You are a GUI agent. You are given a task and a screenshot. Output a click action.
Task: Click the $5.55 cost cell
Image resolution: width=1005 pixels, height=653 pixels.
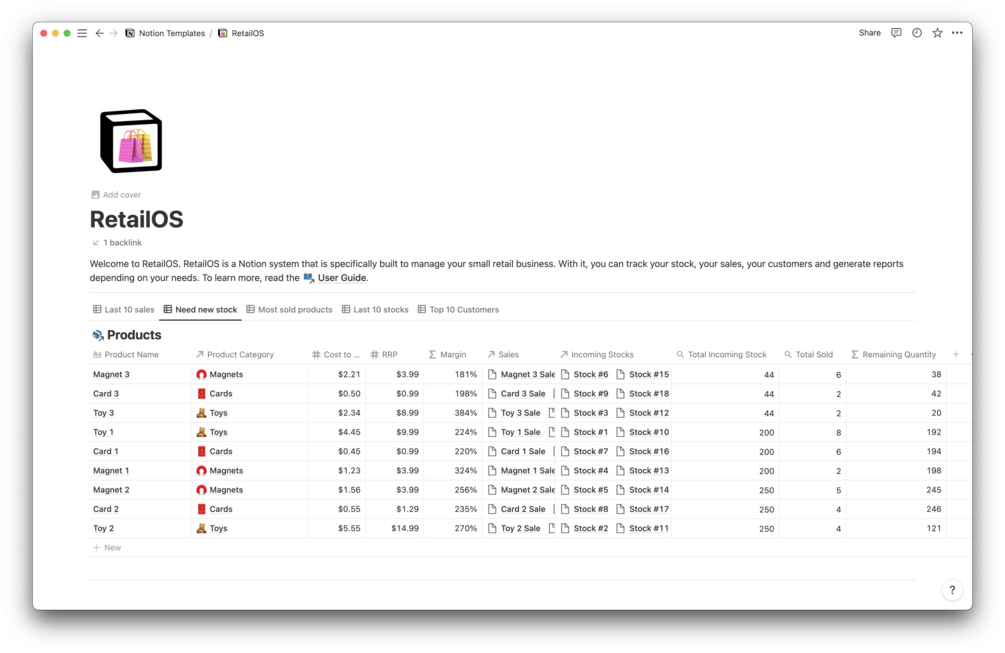pyautogui.click(x=349, y=528)
